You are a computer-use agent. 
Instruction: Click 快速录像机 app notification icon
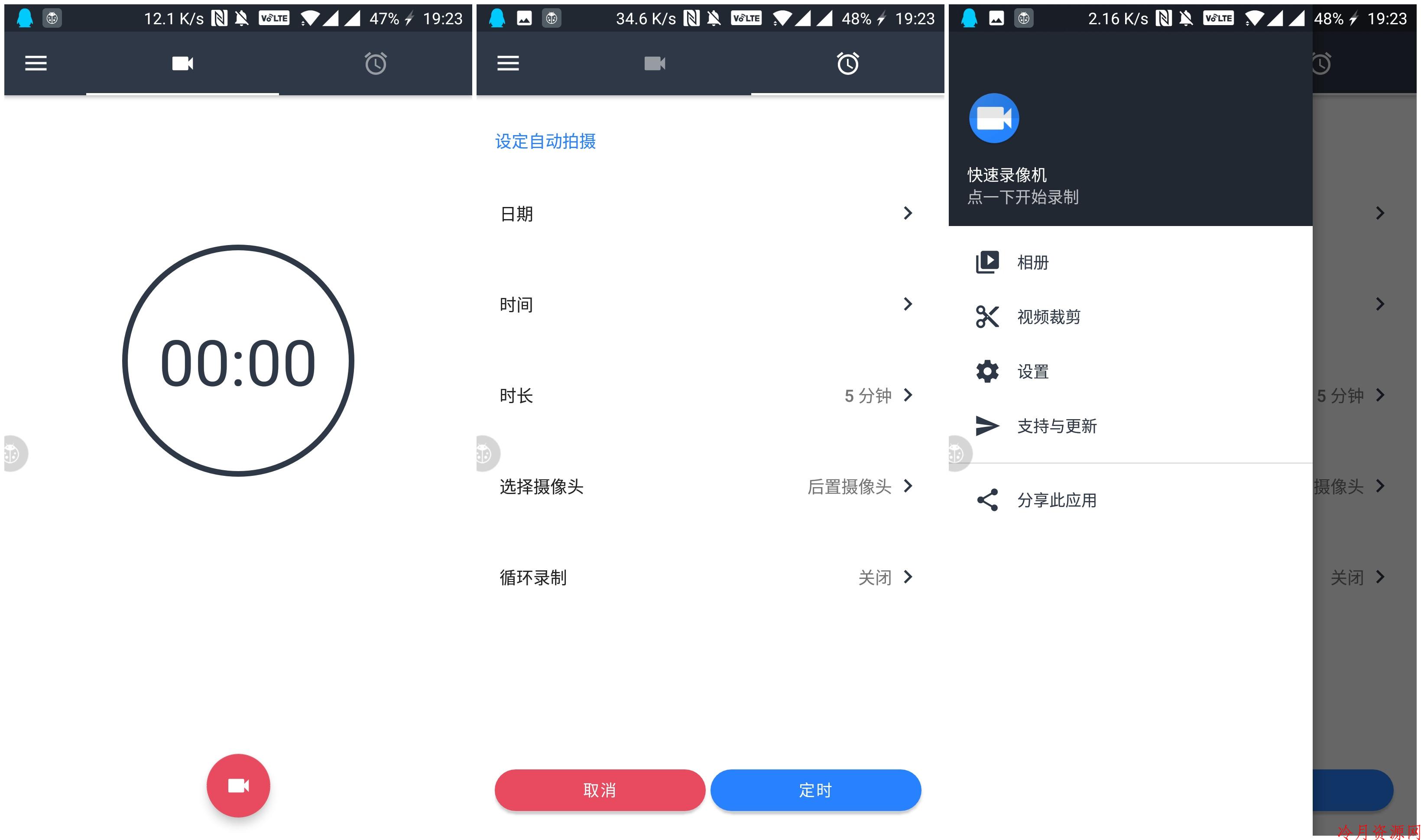996,120
